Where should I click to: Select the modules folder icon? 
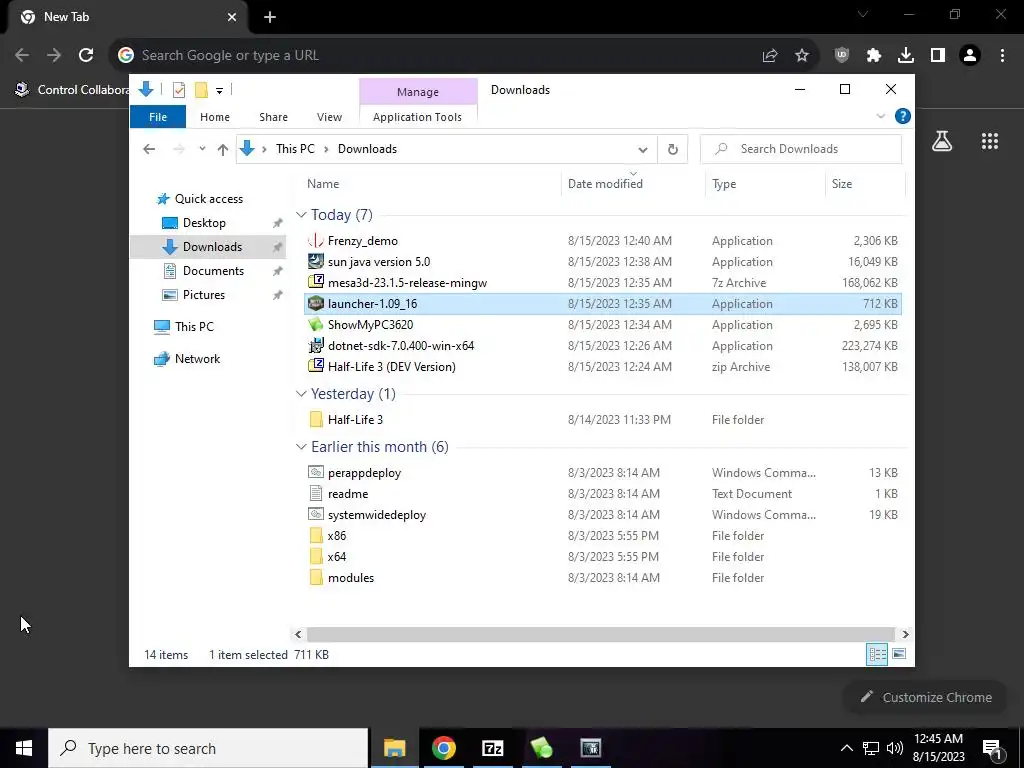[x=316, y=577]
